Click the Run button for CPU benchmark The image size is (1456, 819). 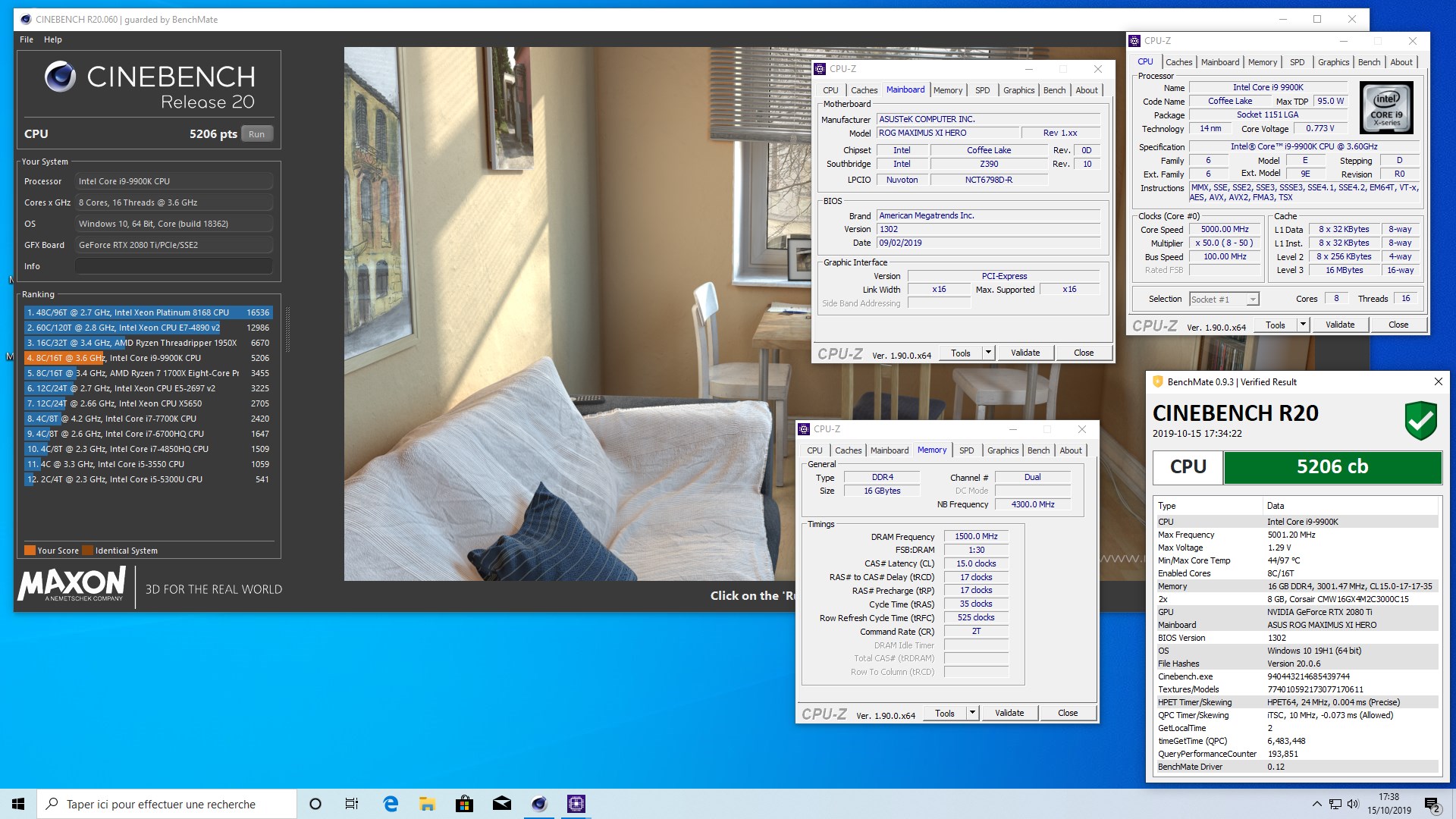(x=256, y=134)
